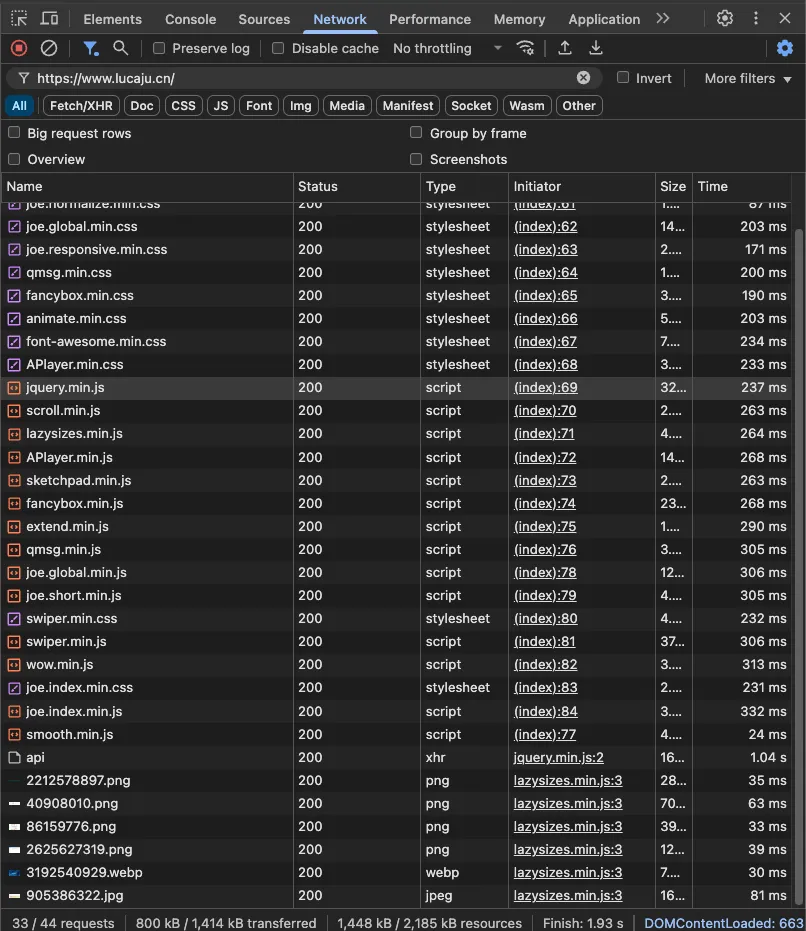Enable Preserve log checkbox
Image resolution: width=806 pixels, height=931 pixels.
point(159,48)
